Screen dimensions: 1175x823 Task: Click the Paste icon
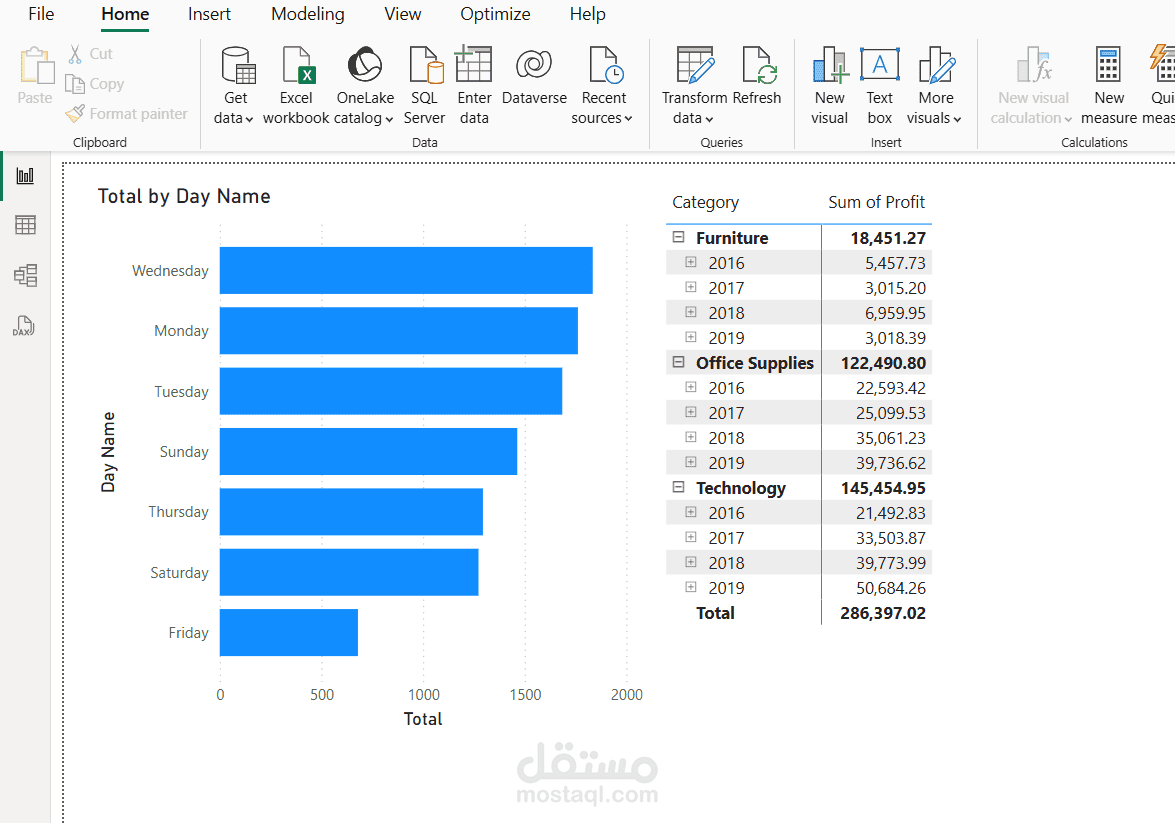(x=36, y=66)
